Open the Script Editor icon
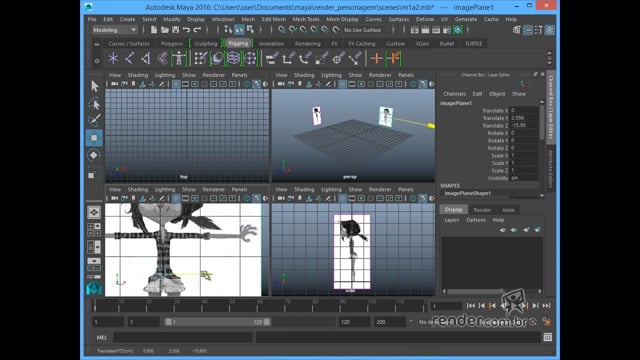This screenshot has height=360, width=640. 548,337
